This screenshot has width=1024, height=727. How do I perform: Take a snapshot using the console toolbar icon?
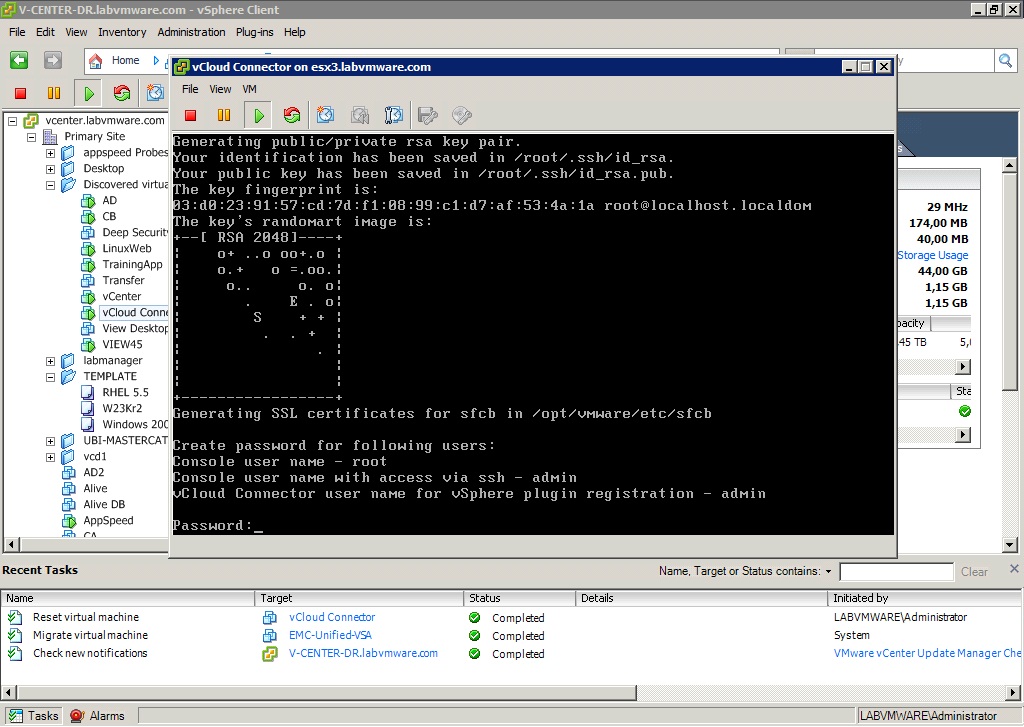(x=325, y=116)
